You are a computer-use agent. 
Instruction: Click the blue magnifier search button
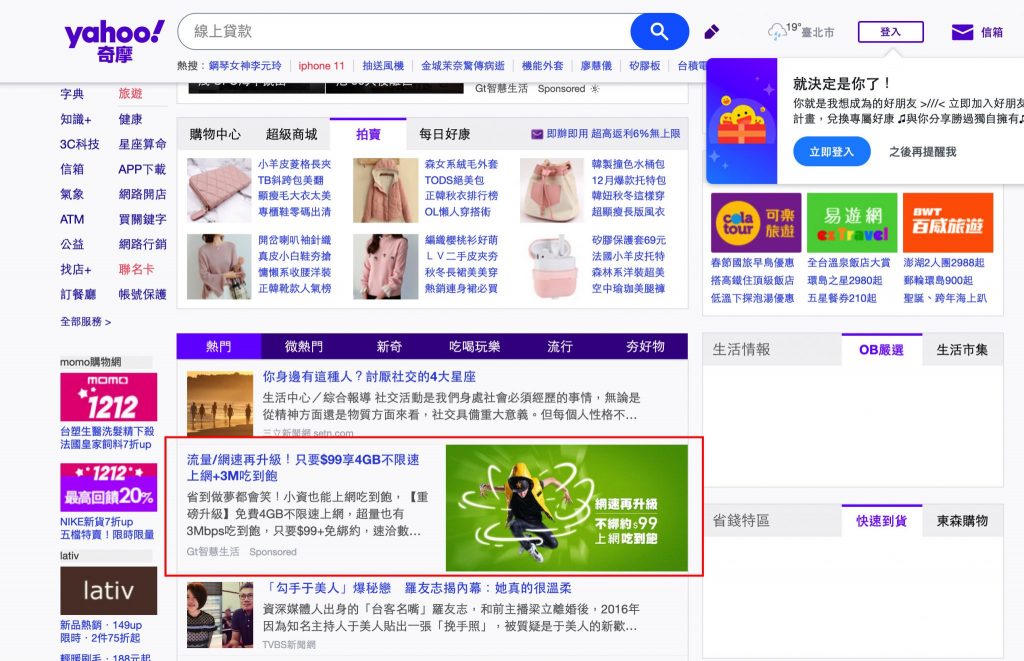tap(660, 31)
